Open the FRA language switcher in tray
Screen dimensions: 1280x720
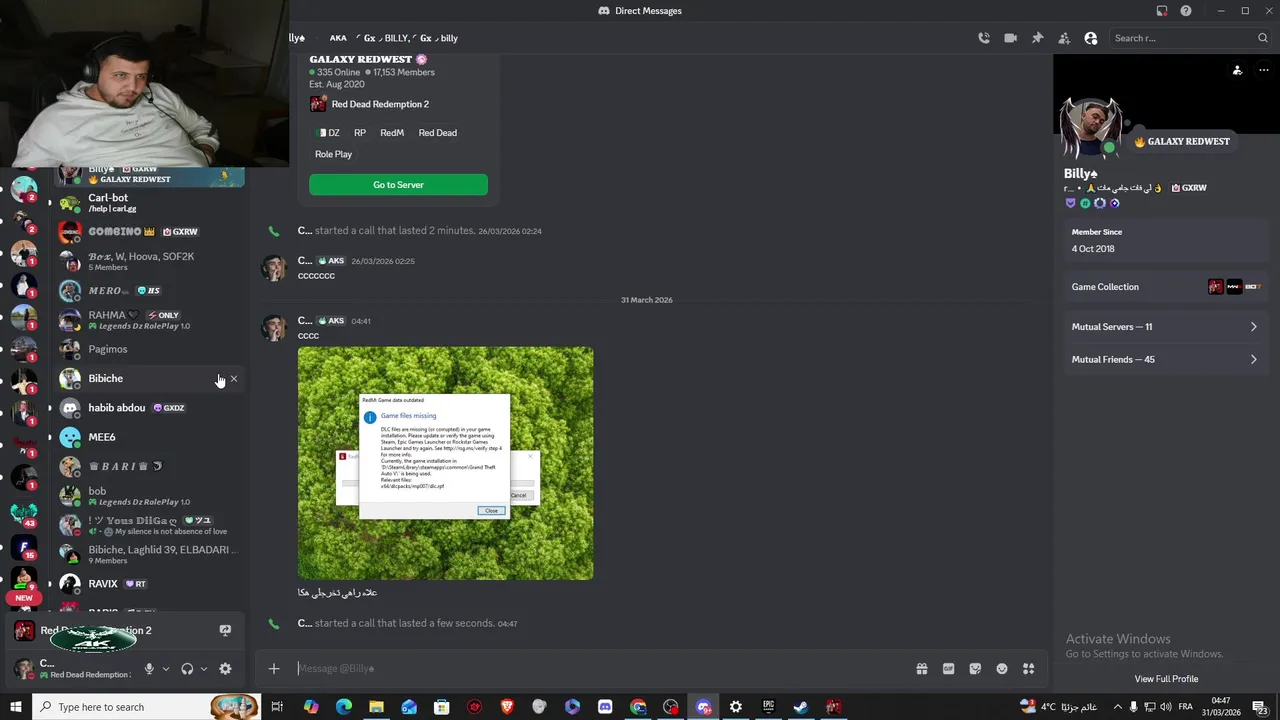click(1186, 707)
